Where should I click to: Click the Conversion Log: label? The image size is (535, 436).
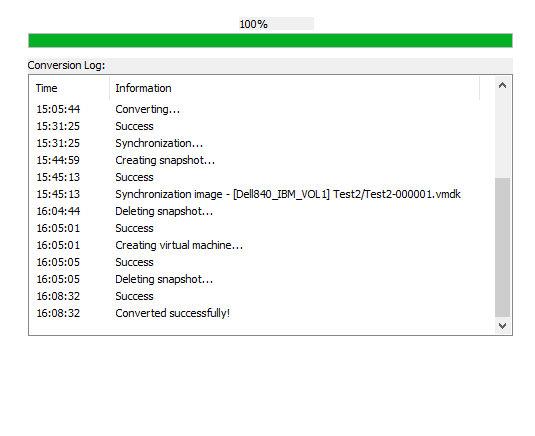tap(66, 65)
